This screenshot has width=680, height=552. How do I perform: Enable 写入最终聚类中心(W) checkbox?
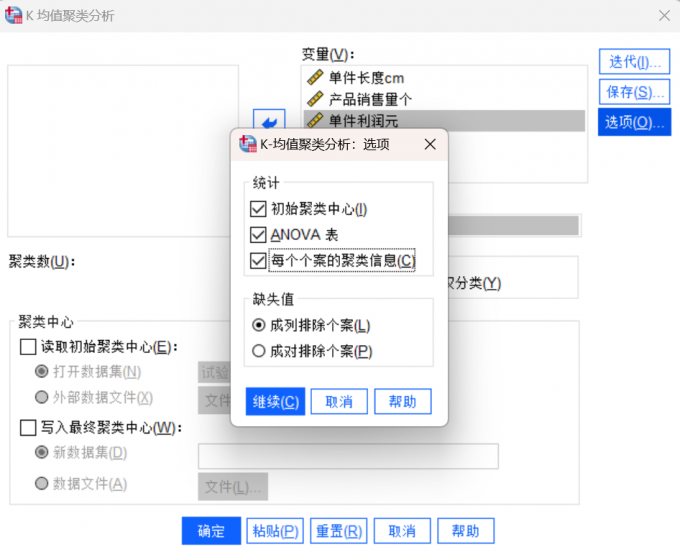click(28, 428)
